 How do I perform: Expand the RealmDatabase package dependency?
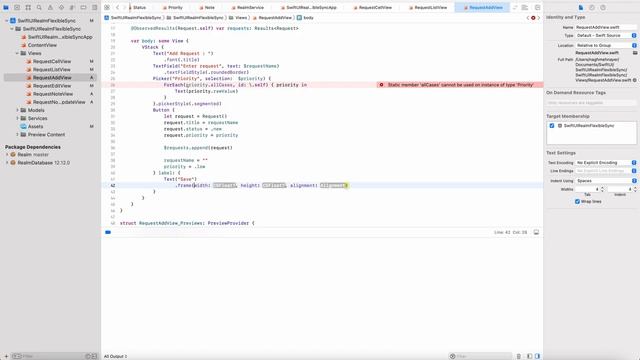click(x=7, y=163)
